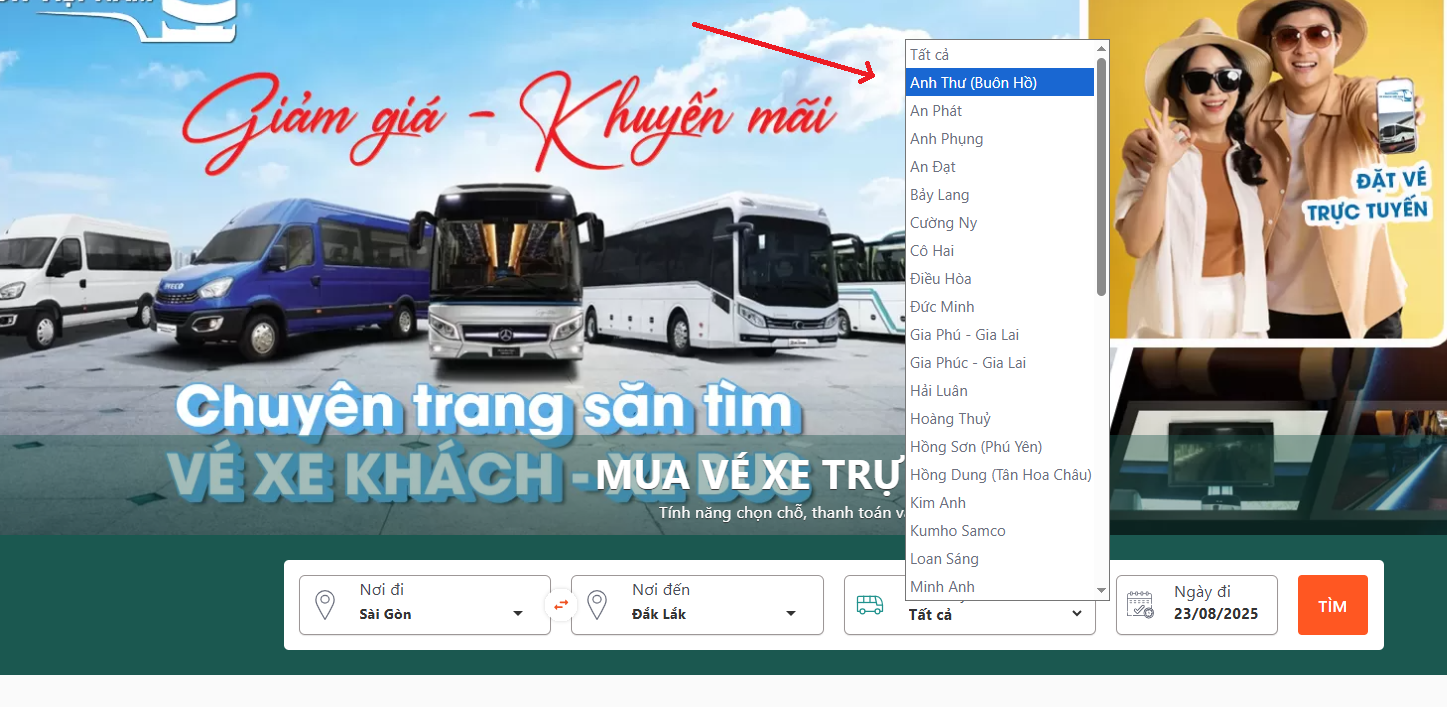Open the bus operator "Tất cả" dropdown
The width and height of the screenshot is (1447, 707).
(970, 605)
